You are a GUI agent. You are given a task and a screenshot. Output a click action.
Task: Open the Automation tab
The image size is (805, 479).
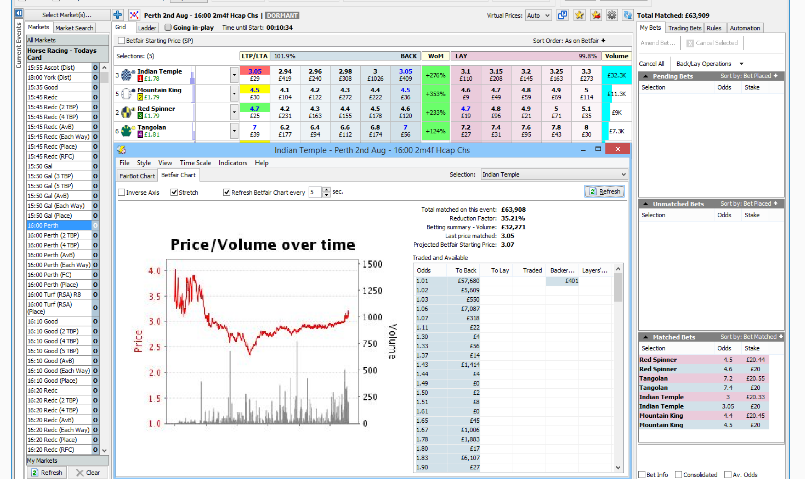pyautogui.click(x=744, y=28)
